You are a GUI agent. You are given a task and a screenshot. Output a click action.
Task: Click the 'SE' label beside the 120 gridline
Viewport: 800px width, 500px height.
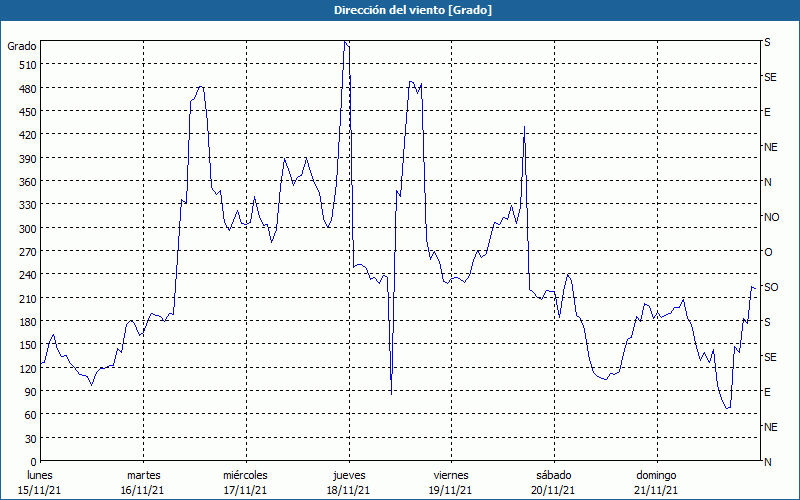[770, 357]
